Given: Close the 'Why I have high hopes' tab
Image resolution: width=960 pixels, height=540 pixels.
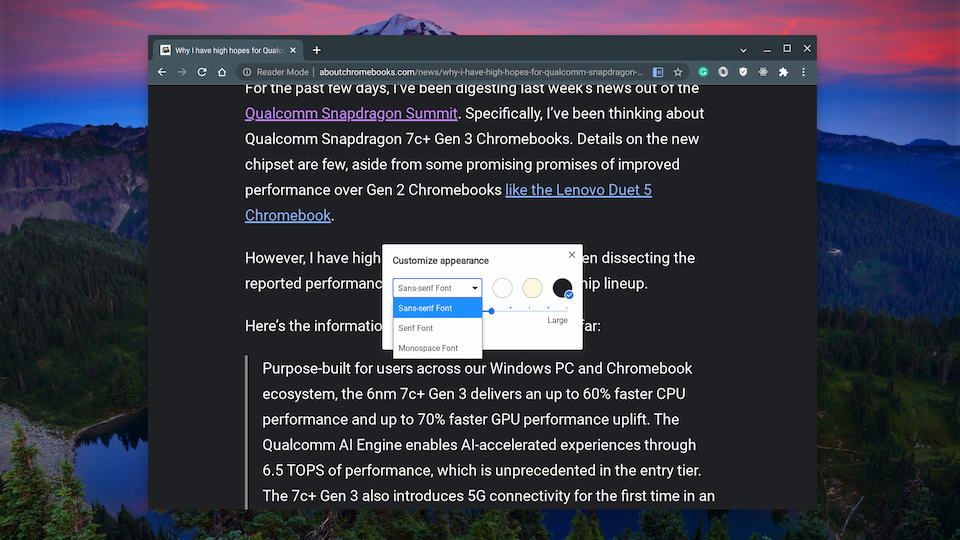Looking at the screenshot, I should point(293,50).
